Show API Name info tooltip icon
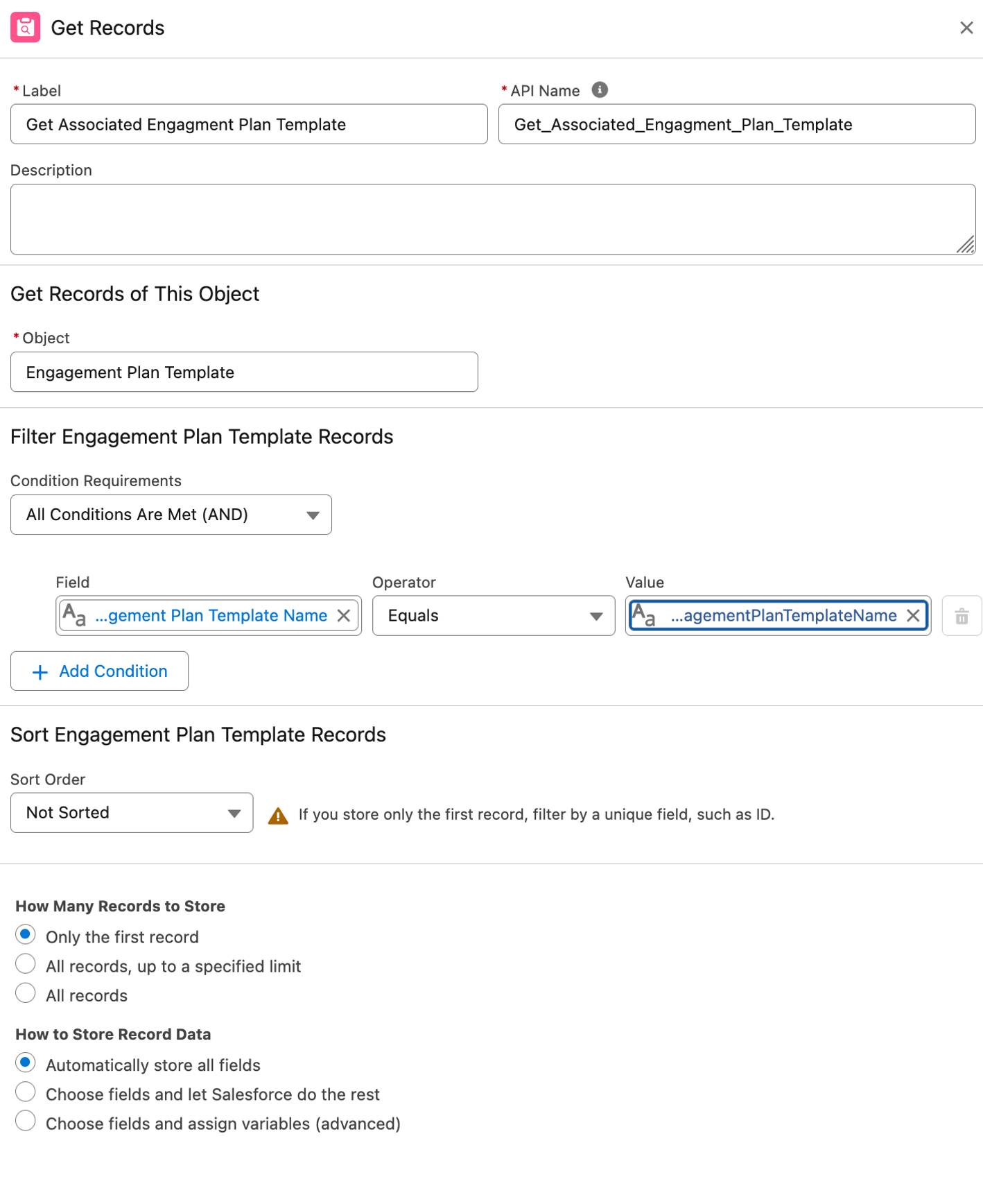The width and height of the screenshot is (983, 1204). pyautogui.click(x=600, y=90)
